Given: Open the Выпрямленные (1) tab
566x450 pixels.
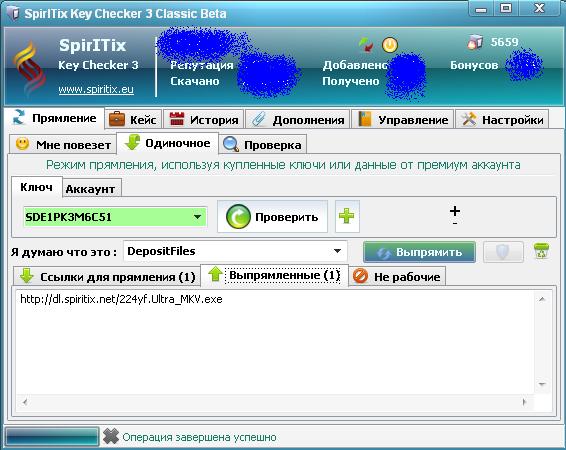Looking at the screenshot, I should coord(275,275).
